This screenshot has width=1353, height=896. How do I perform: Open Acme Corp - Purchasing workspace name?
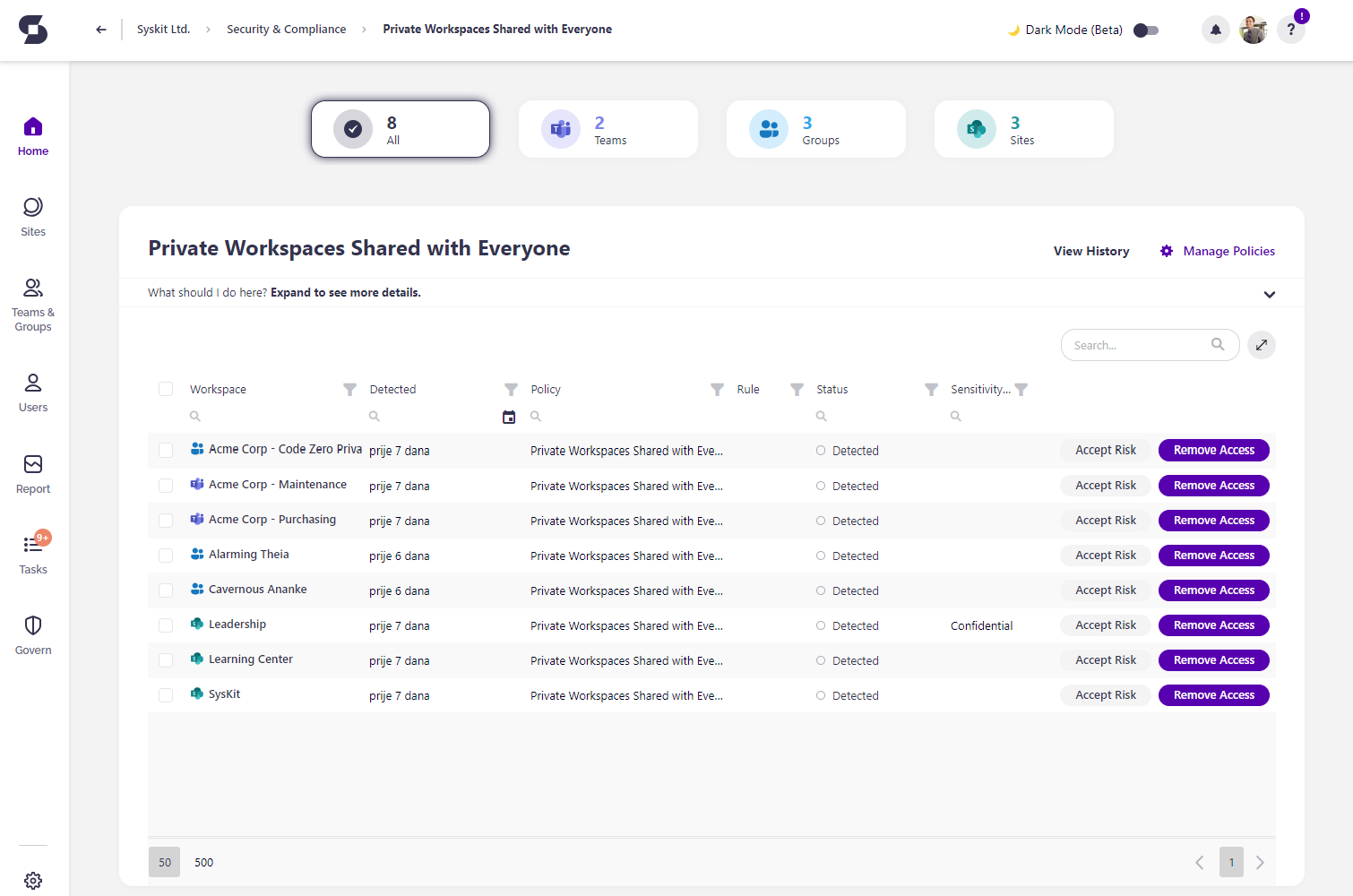click(272, 519)
